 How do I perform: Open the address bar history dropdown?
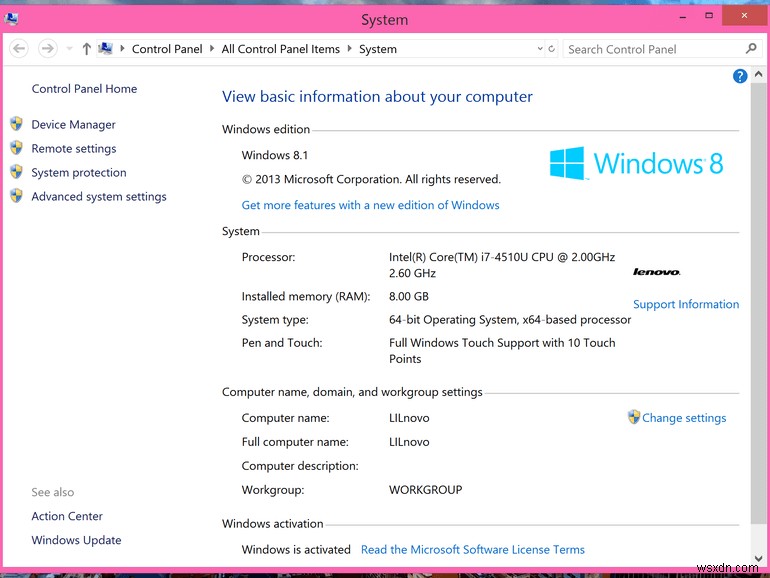[x=540, y=49]
